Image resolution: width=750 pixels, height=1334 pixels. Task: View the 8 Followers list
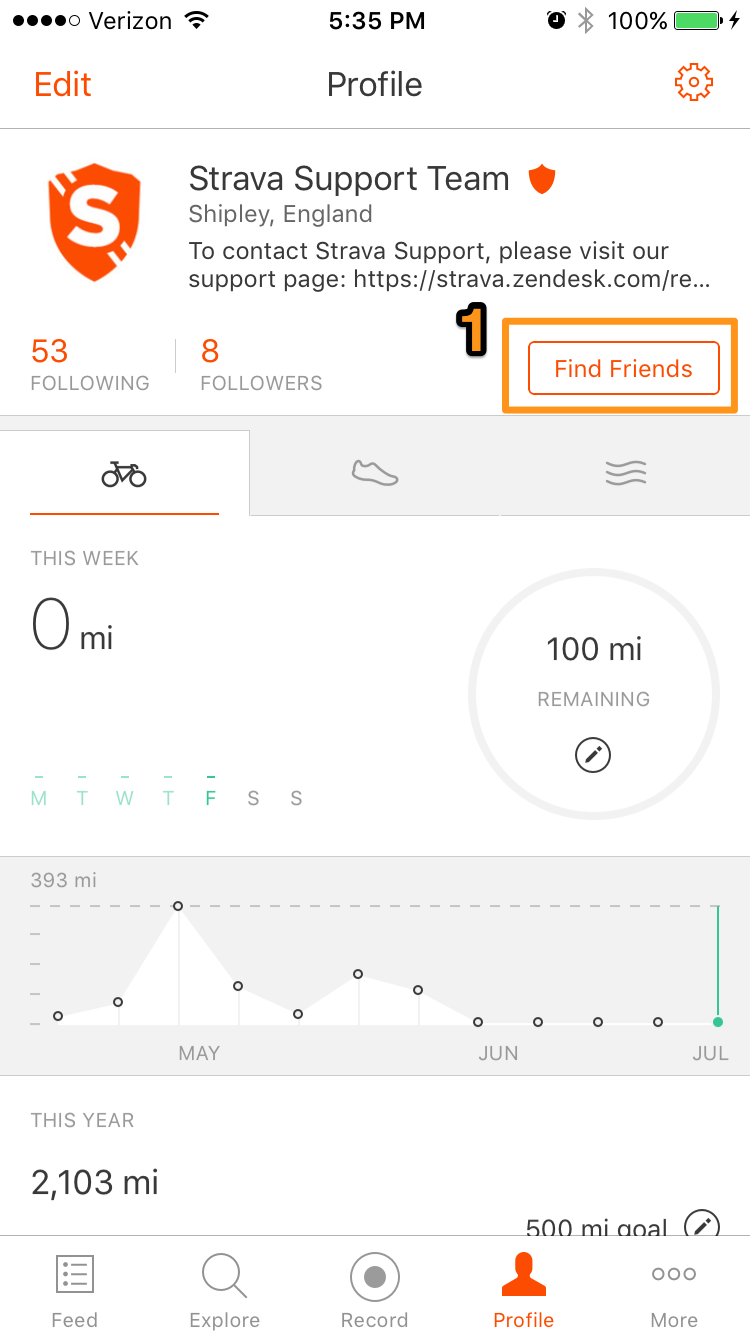coord(261,364)
